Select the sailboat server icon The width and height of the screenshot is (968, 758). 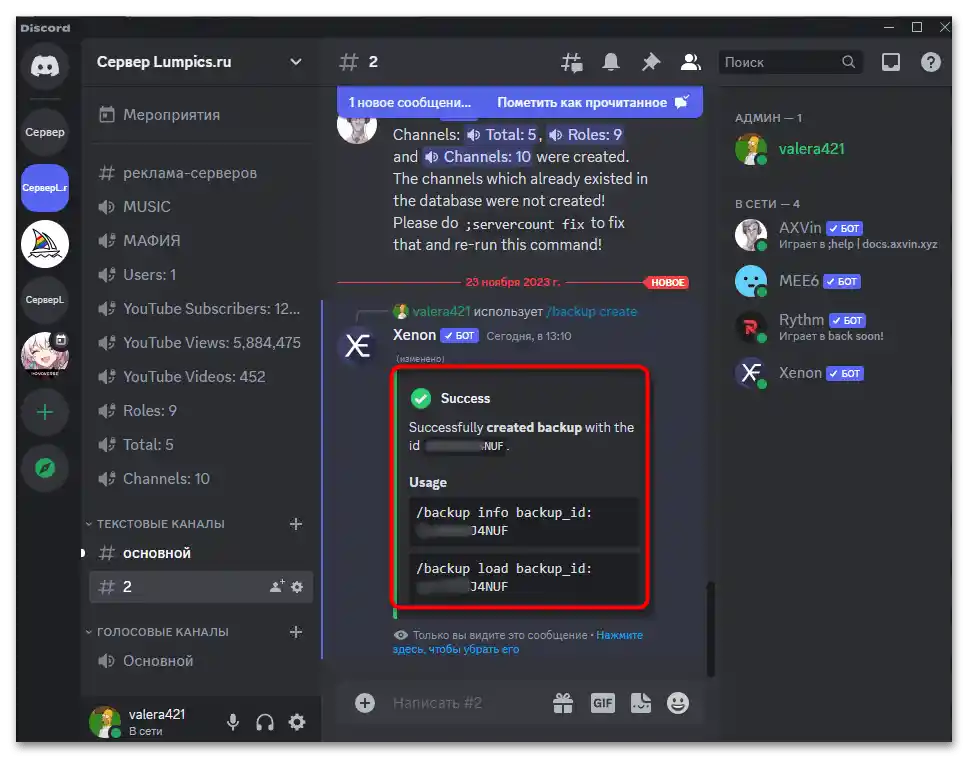point(45,244)
